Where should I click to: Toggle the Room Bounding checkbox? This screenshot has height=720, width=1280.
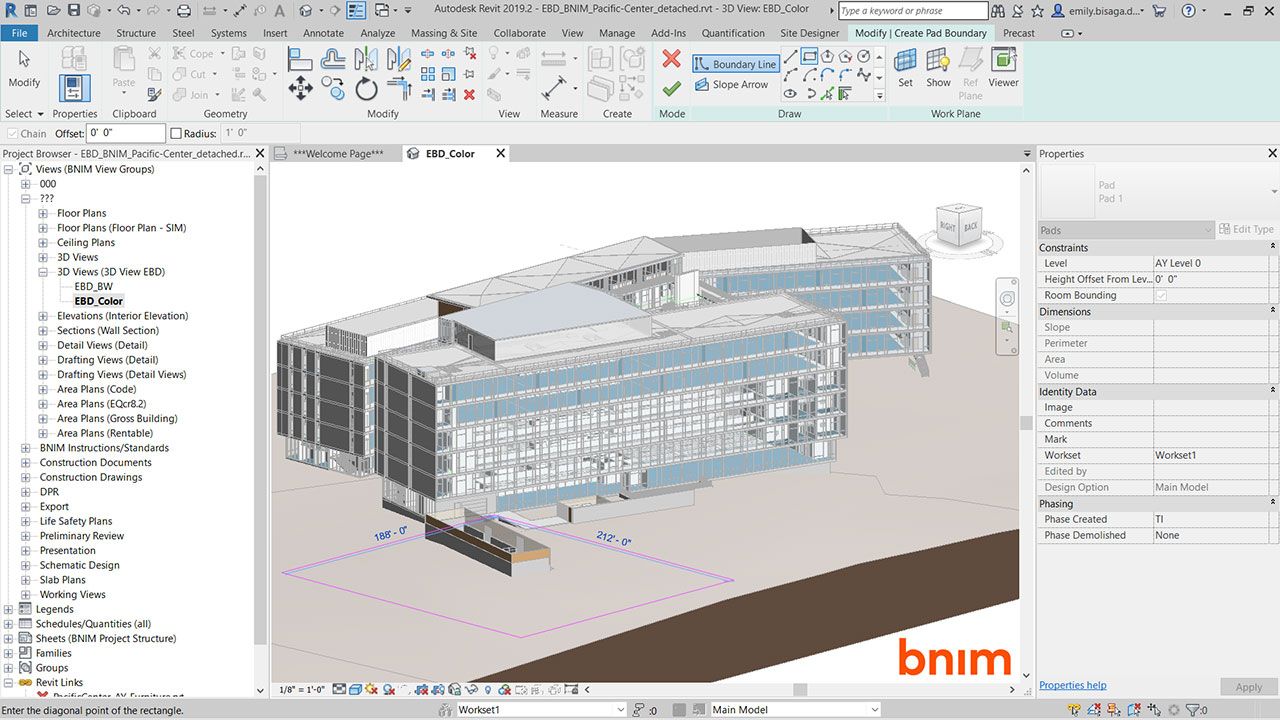(1161, 295)
